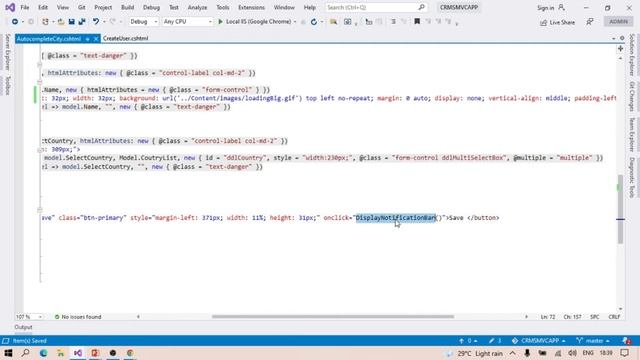This screenshot has height=360, width=640.
Task: Click the Undo arrow icon
Action: pyautogui.click(x=96, y=22)
